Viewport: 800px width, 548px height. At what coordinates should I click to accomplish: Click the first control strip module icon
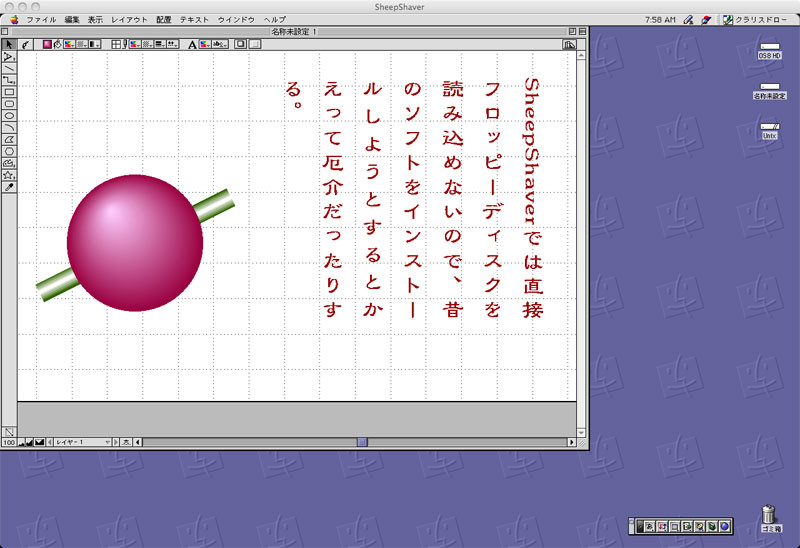tap(649, 526)
